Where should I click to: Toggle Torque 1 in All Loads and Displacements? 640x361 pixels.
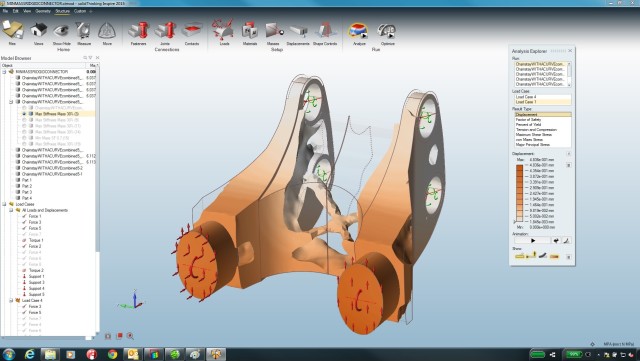coord(24,240)
